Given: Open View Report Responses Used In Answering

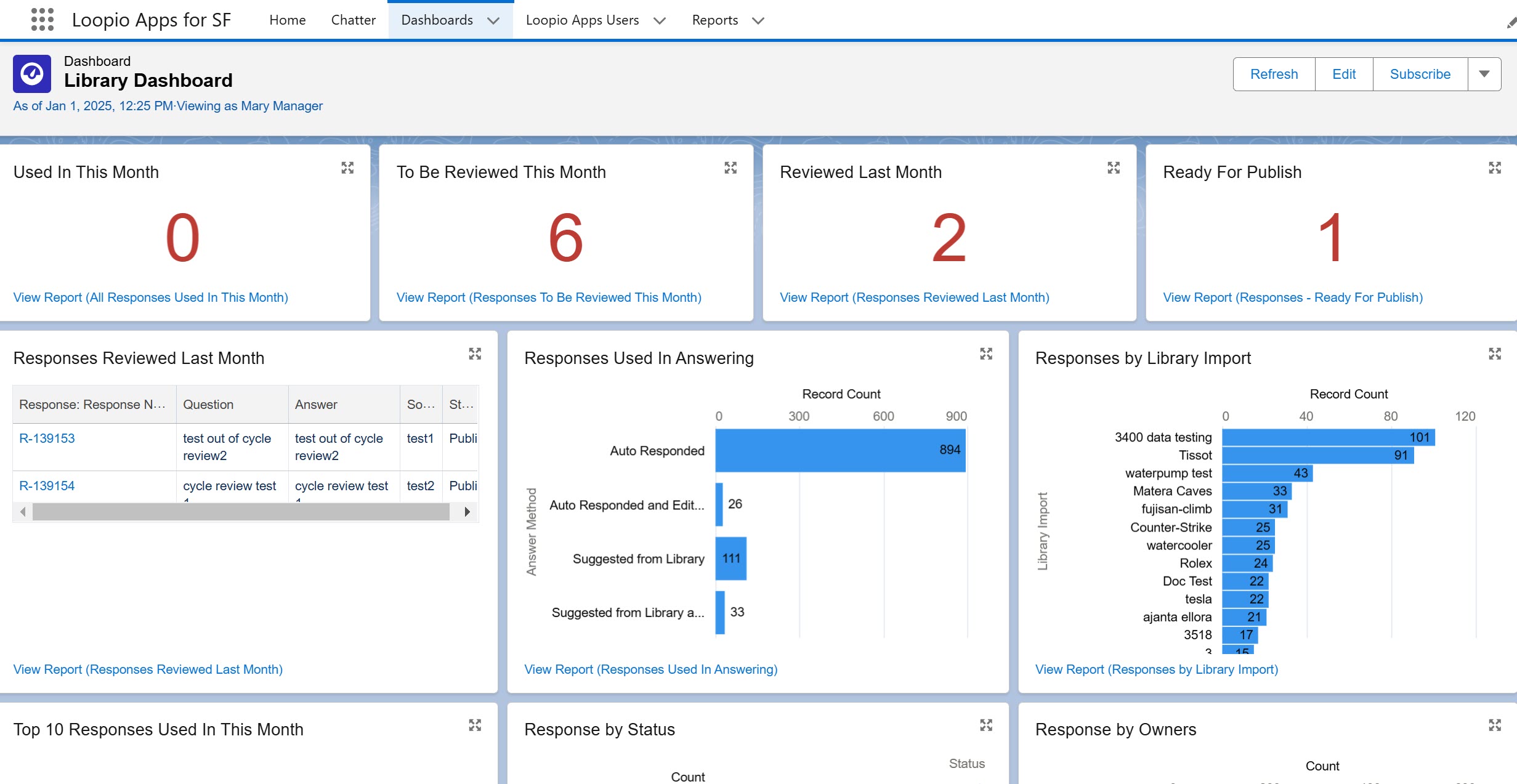Looking at the screenshot, I should tap(650, 669).
